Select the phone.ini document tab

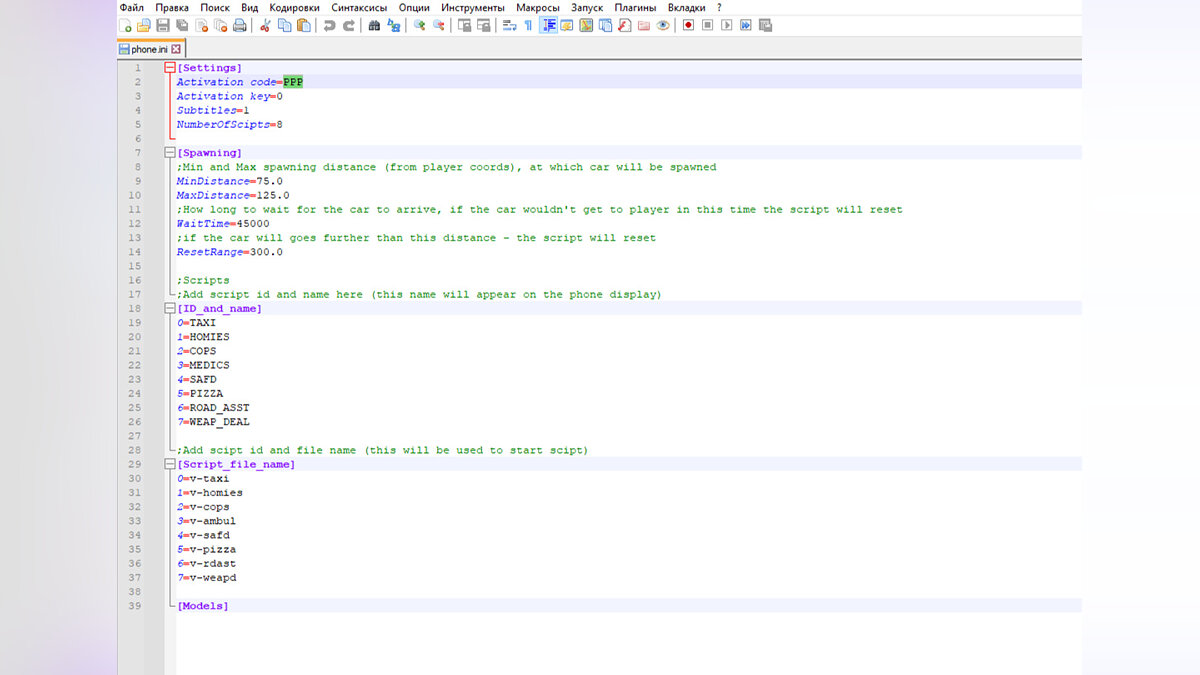148,49
